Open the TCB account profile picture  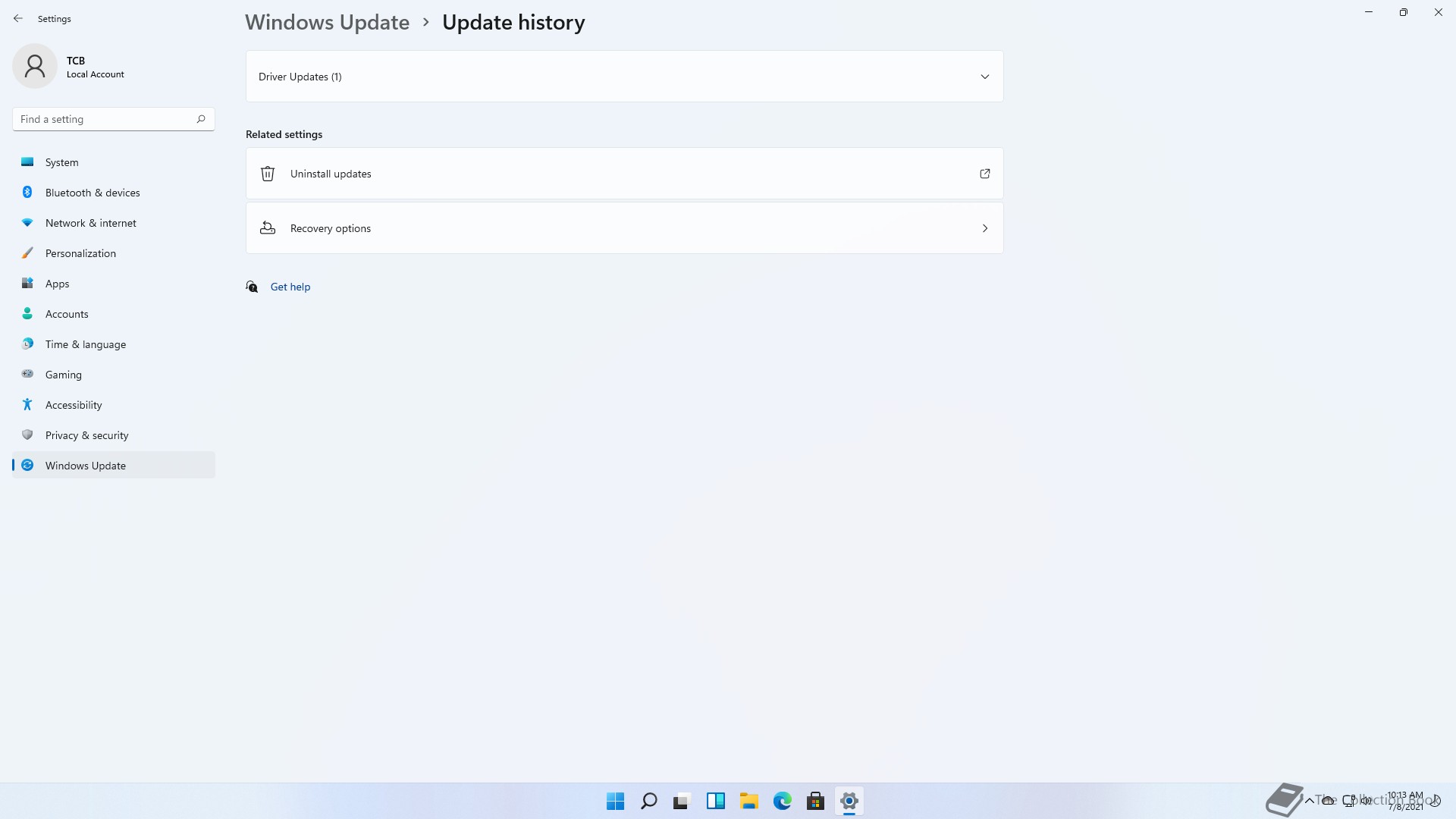35,66
